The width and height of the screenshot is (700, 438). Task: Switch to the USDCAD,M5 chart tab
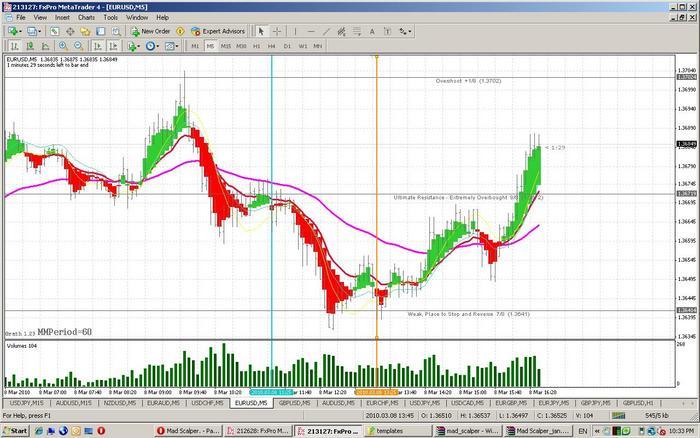click(x=467, y=403)
